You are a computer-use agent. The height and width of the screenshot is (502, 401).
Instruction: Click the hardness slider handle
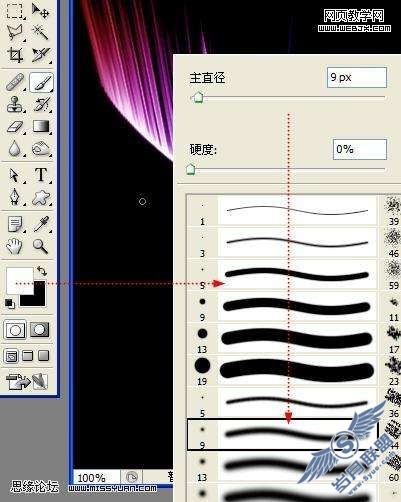(x=190, y=169)
